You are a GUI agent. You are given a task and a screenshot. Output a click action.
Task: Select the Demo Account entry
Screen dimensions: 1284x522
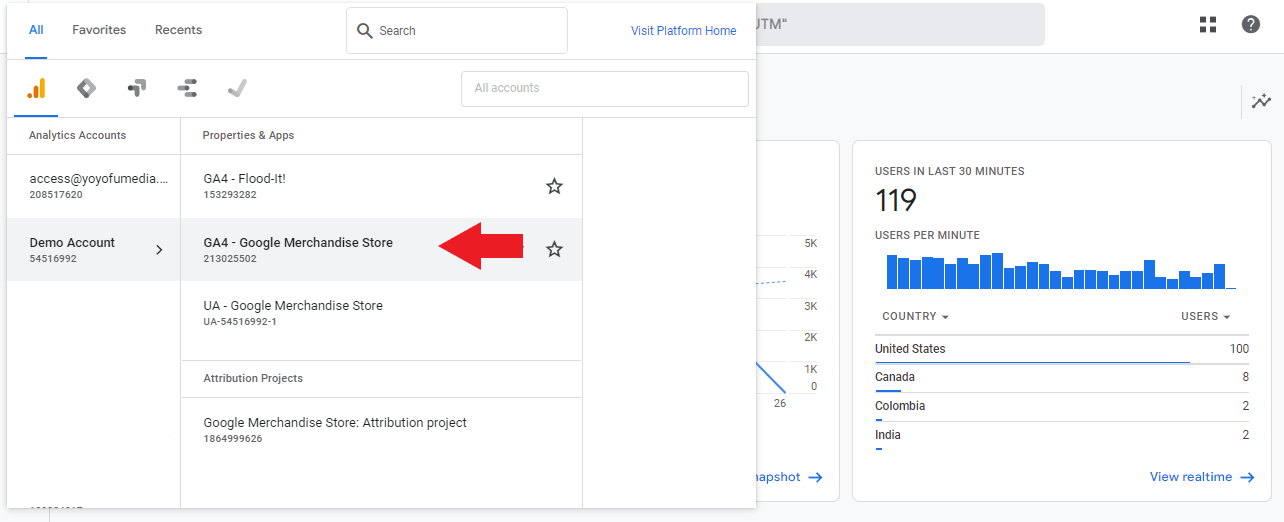point(94,249)
